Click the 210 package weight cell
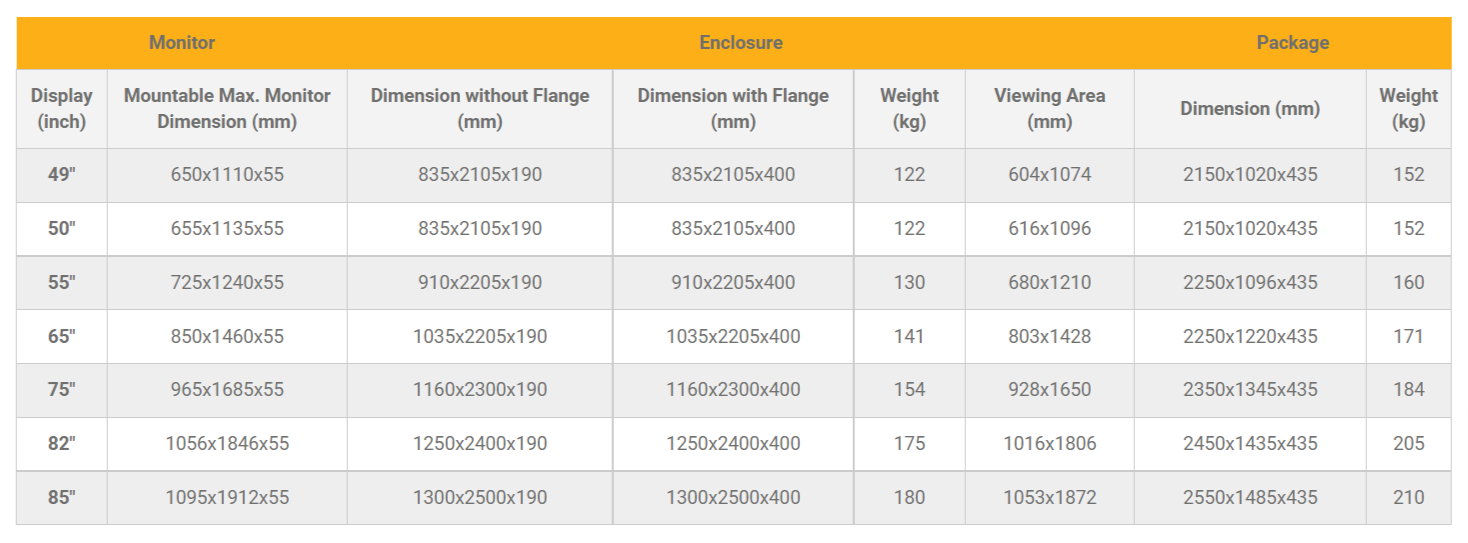Screen dimensions: 1468x543 pyautogui.click(x=1408, y=498)
